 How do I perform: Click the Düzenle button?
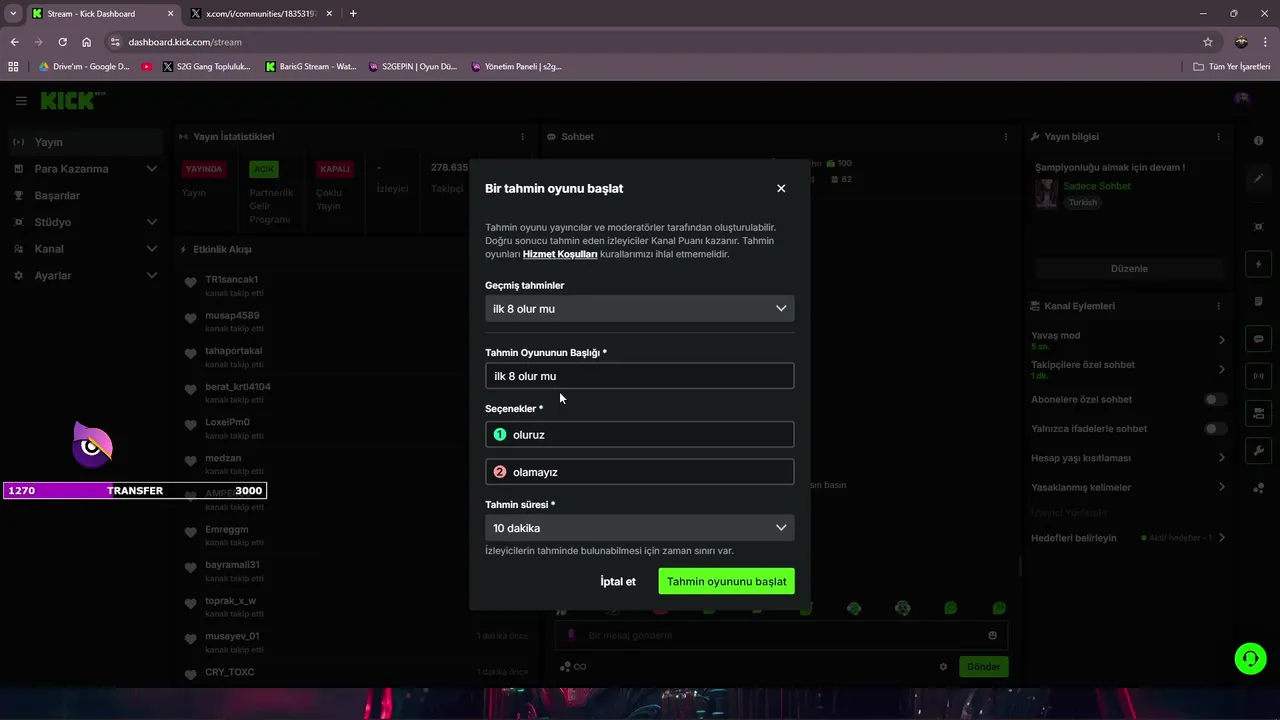pyautogui.click(x=1129, y=268)
